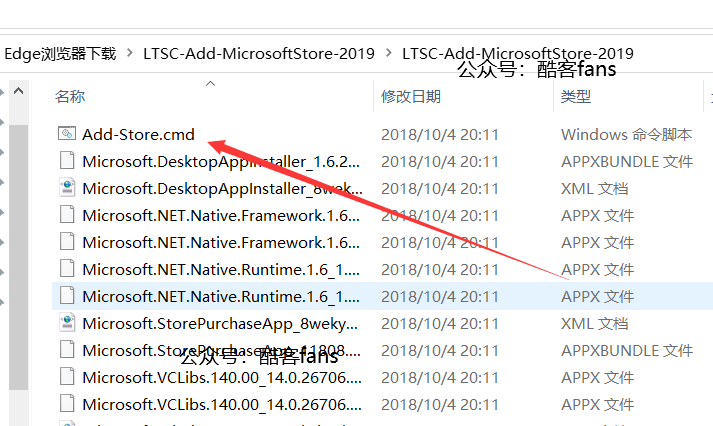Click the 'Windows 命令脚本' type cell

coord(627,135)
